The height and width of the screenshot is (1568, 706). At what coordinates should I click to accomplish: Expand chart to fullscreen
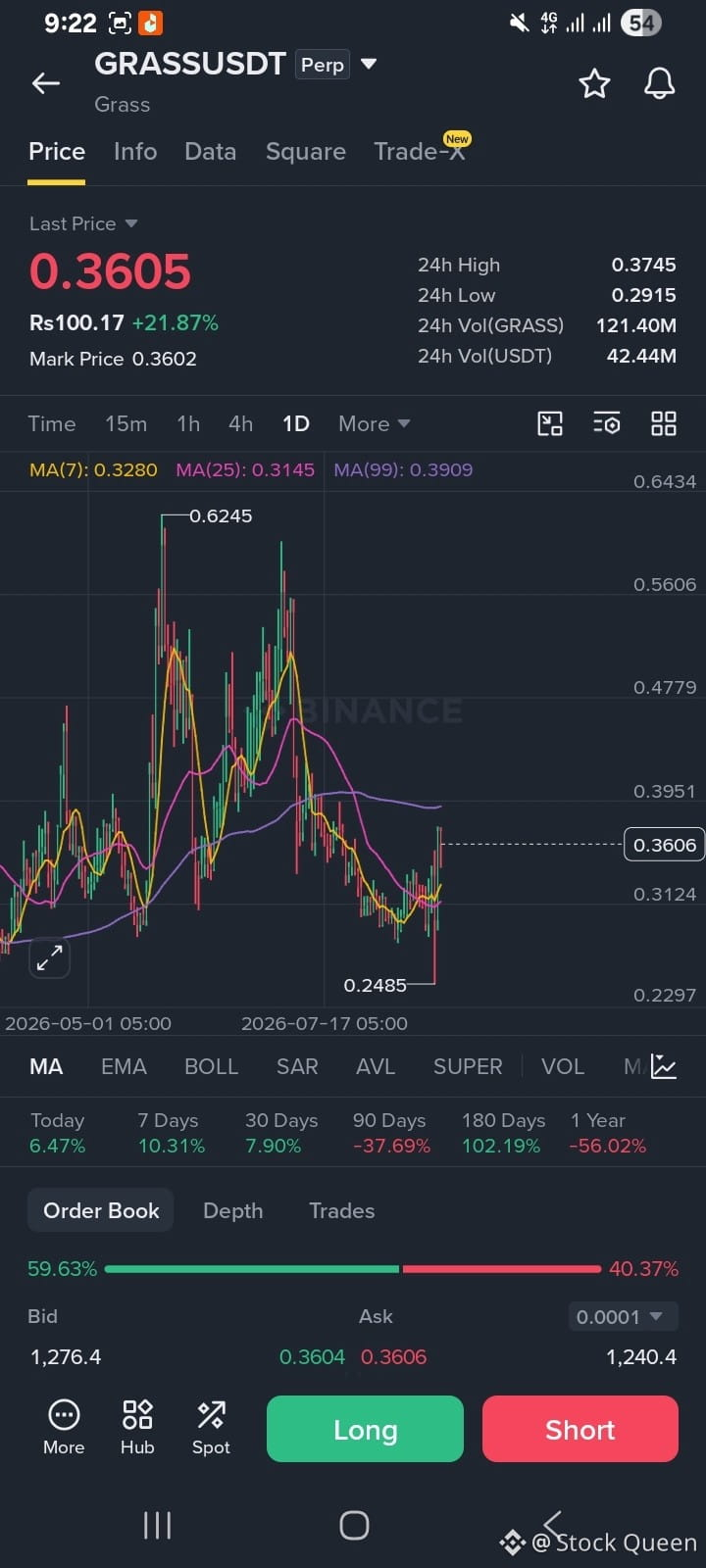click(x=49, y=958)
